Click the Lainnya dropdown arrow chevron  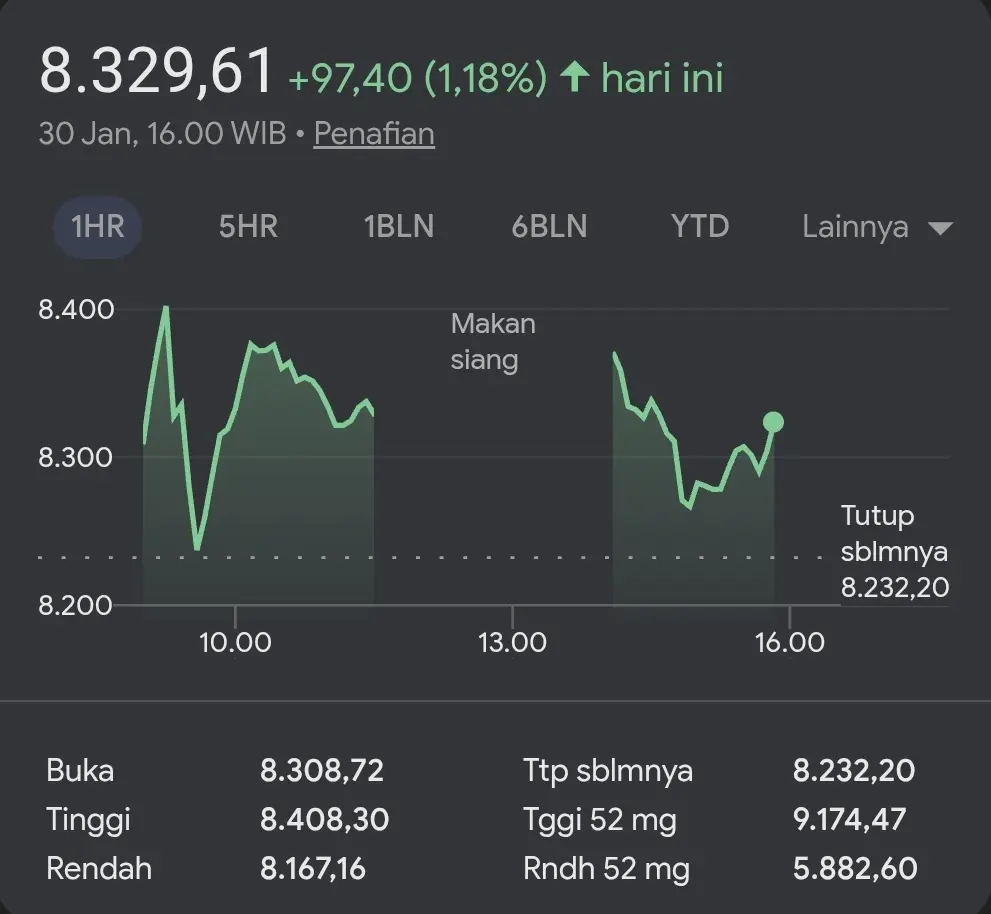940,228
